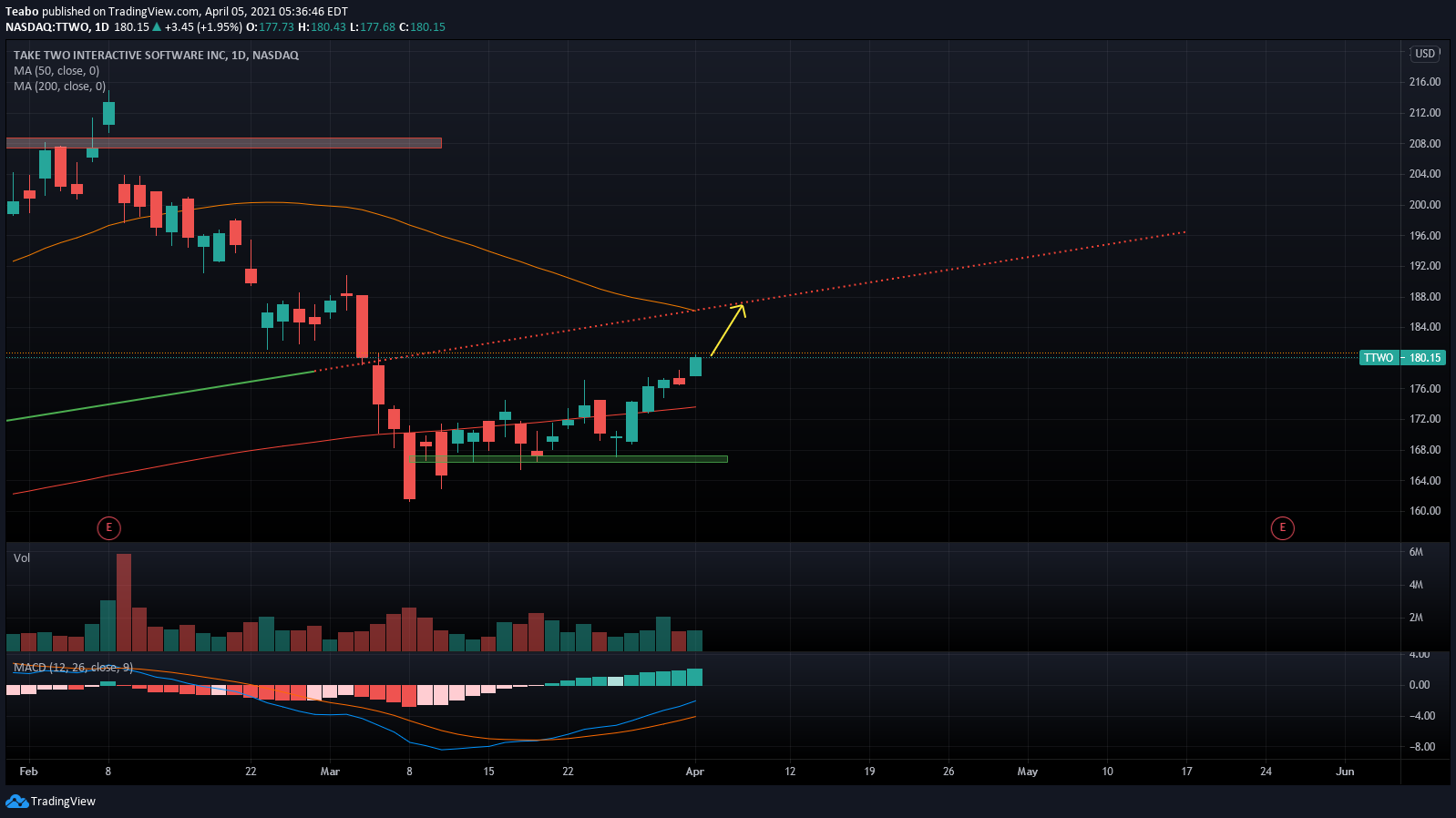Screen dimensions: 1456x818
Task: Click the 'Teabo published on TradingView.com' header
Action: pyautogui.click(x=177, y=12)
